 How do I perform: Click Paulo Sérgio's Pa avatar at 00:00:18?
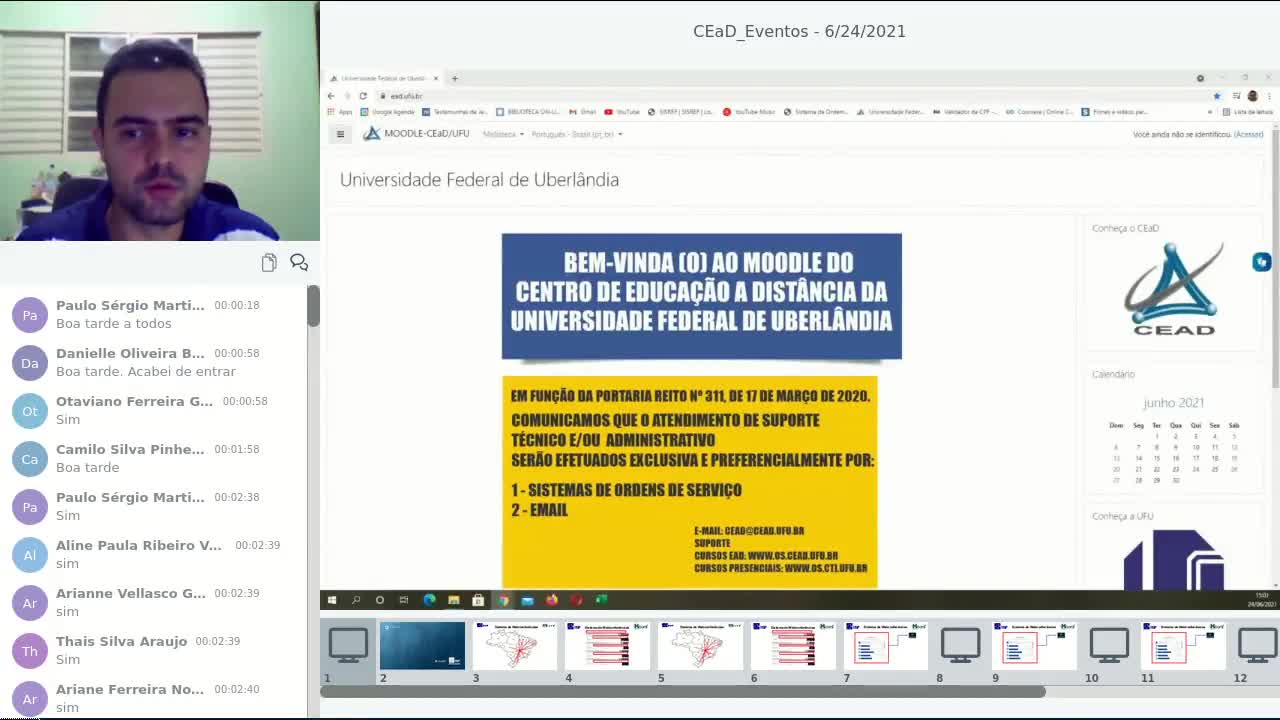click(30, 315)
